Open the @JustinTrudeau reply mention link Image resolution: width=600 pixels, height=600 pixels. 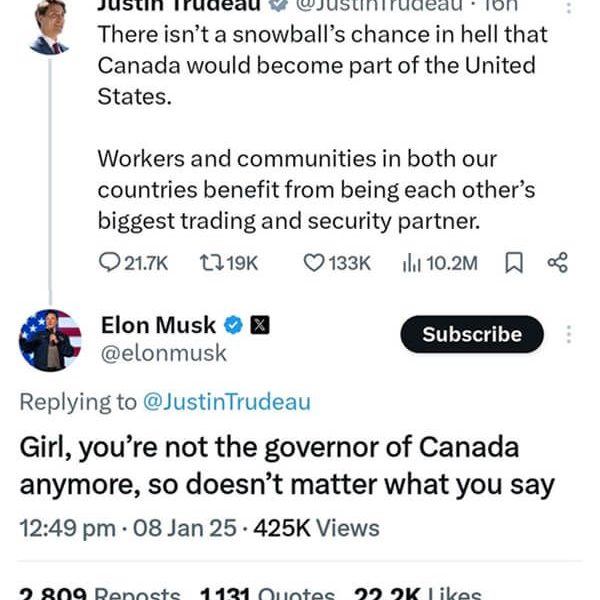(227, 402)
